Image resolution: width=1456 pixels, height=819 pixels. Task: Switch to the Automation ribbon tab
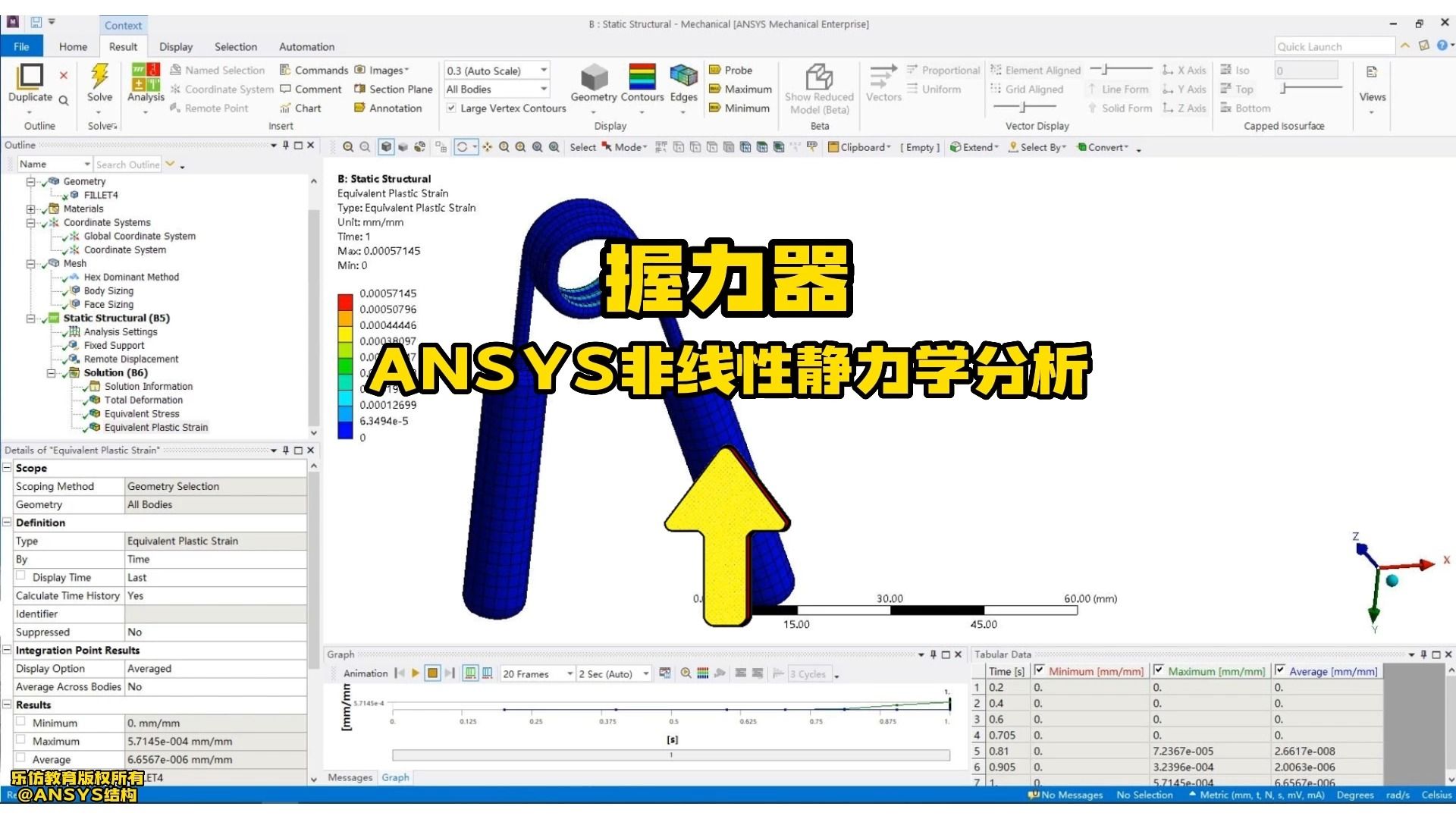coord(306,46)
